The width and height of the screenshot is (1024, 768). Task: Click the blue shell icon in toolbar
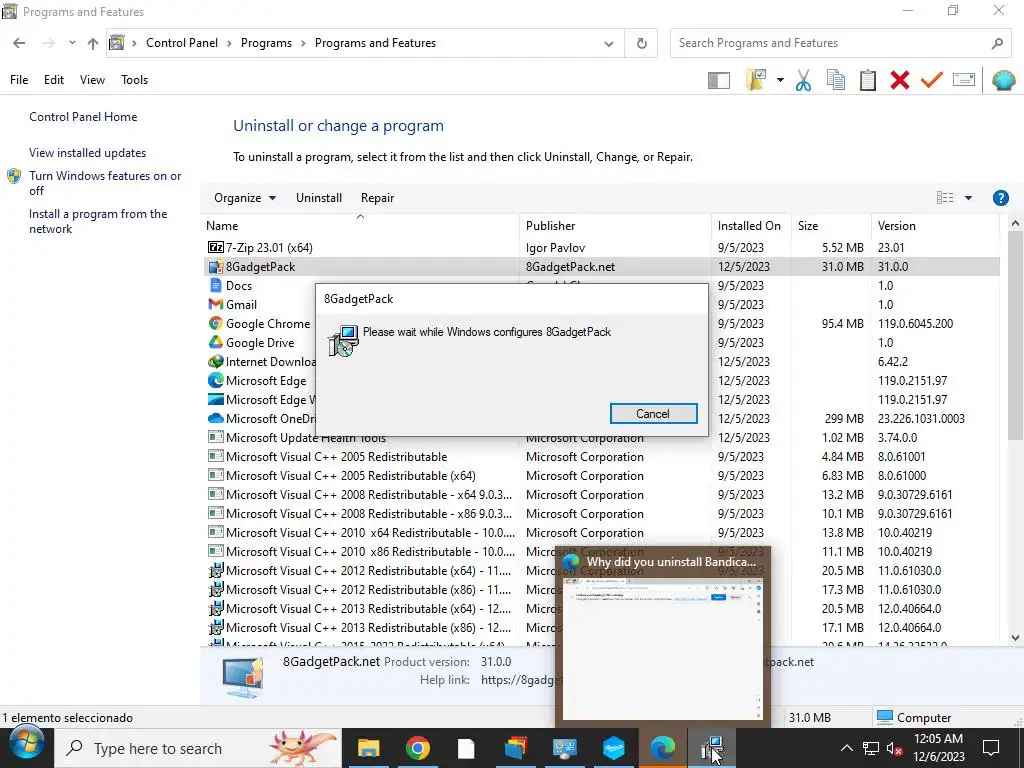pyautogui.click(x=1003, y=80)
